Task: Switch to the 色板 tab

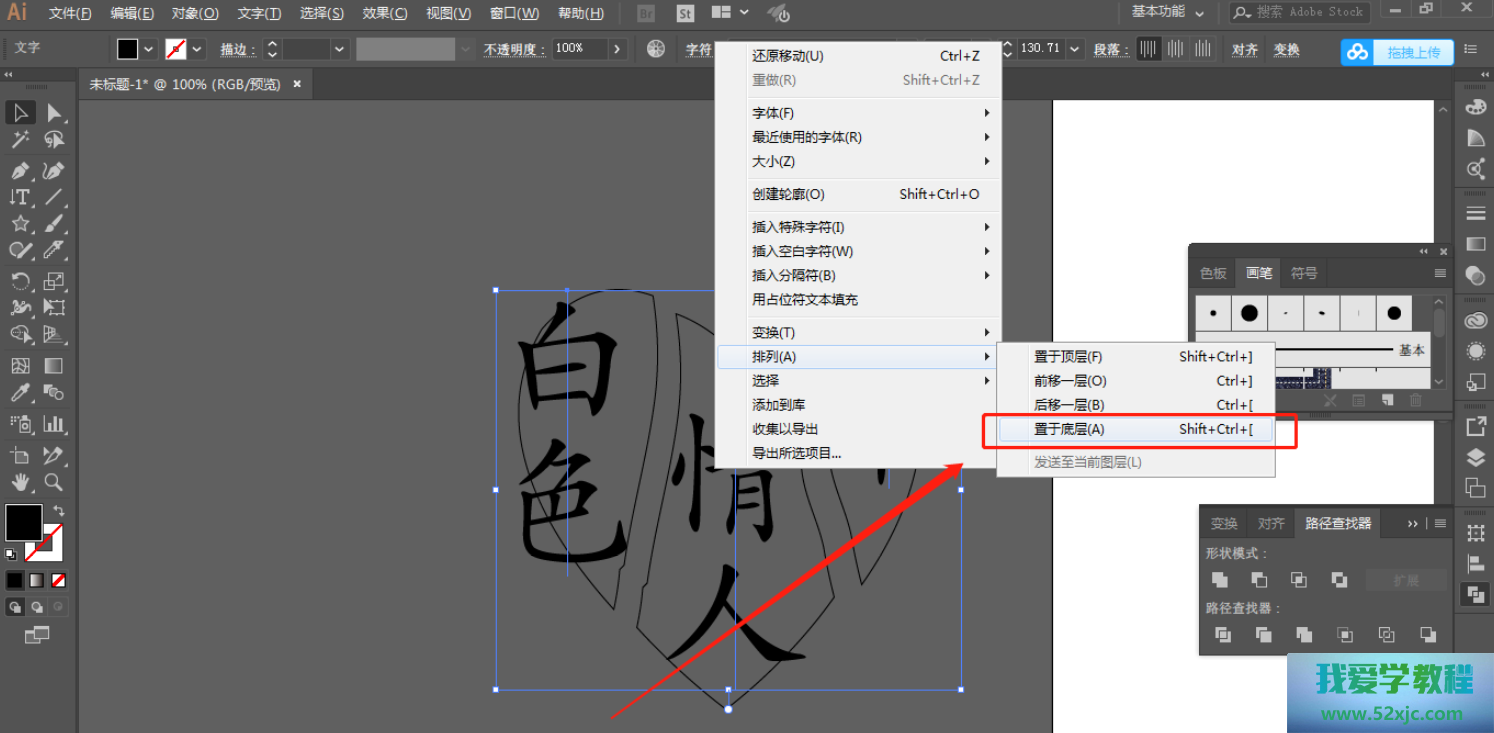Action: point(1213,273)
